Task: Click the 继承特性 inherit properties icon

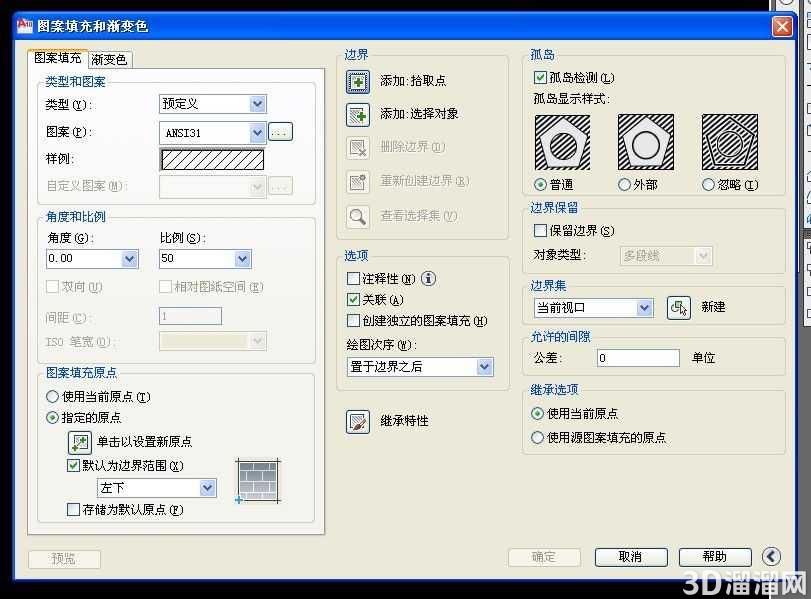Action: coord(358,422)
